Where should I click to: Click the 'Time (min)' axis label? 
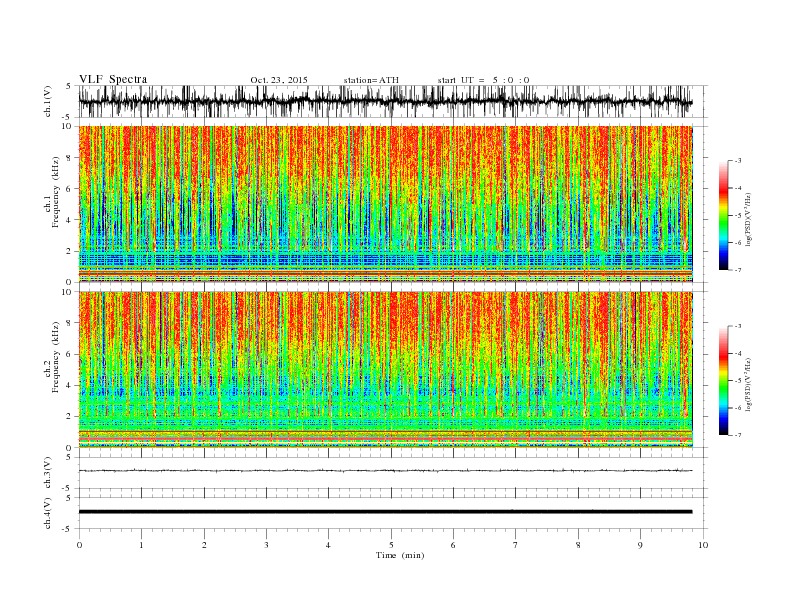[x=400, y=555]
